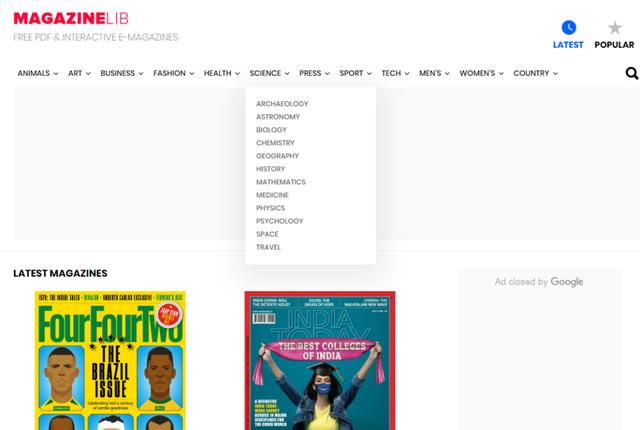
Task: Expand the Animals dropdown menu
Action: 38,73
